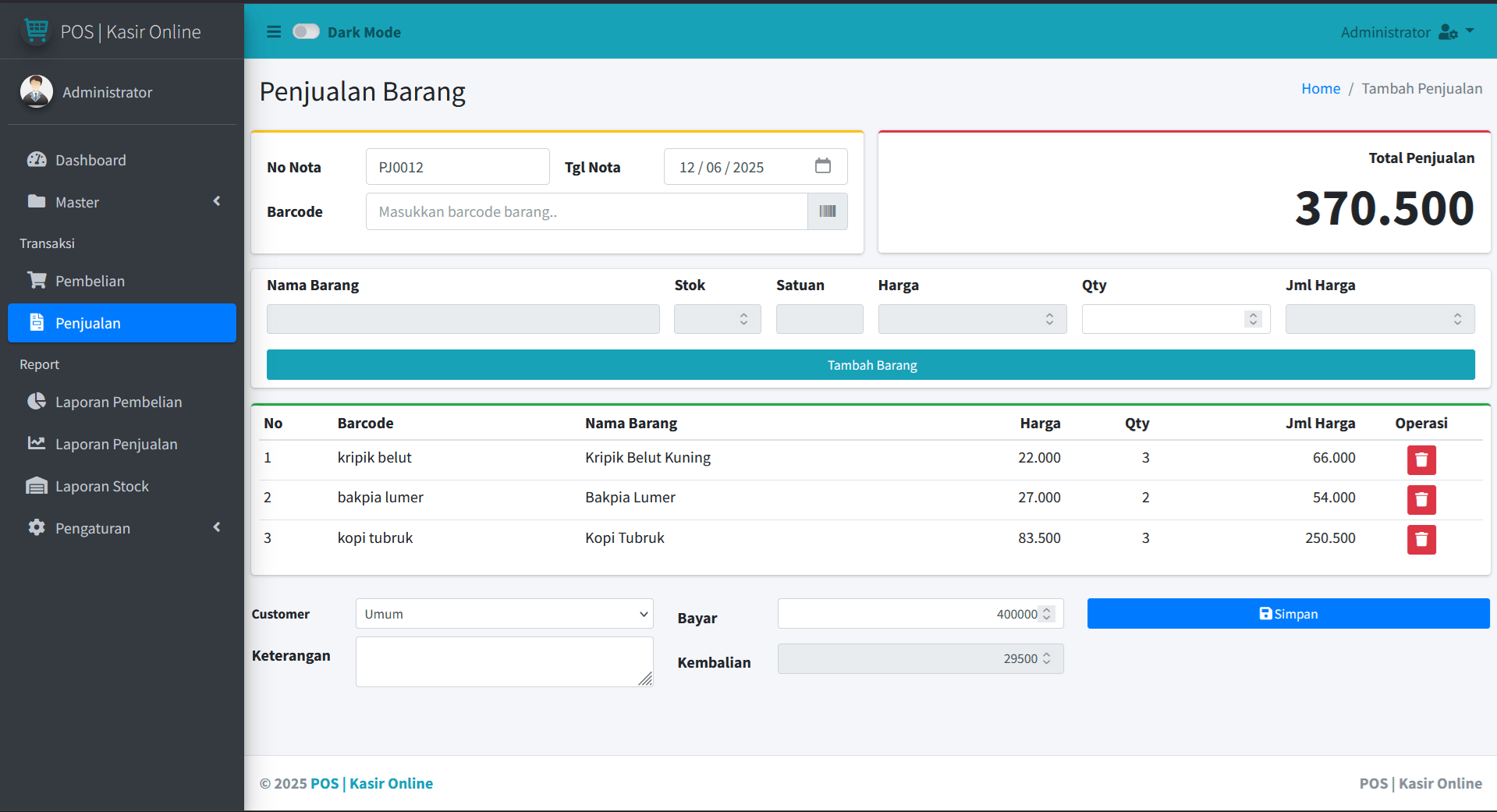The height and width of the screenshot is (812, 1497).
Task: Open the Dashboard menu item
Action: pos(122,160)
